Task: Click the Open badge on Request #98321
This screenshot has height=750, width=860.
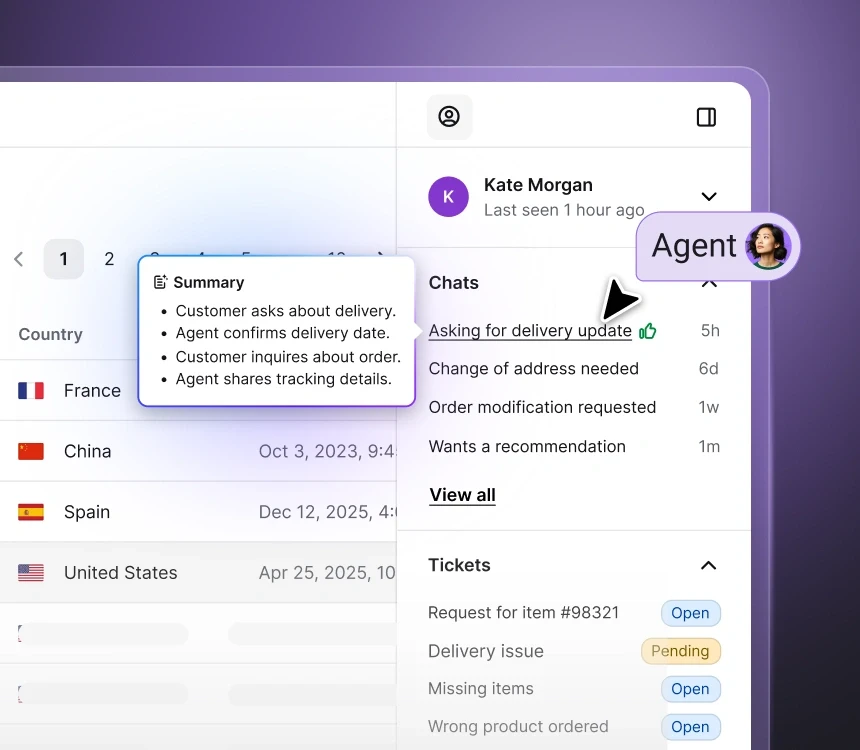Action: [x=690, y=613]
